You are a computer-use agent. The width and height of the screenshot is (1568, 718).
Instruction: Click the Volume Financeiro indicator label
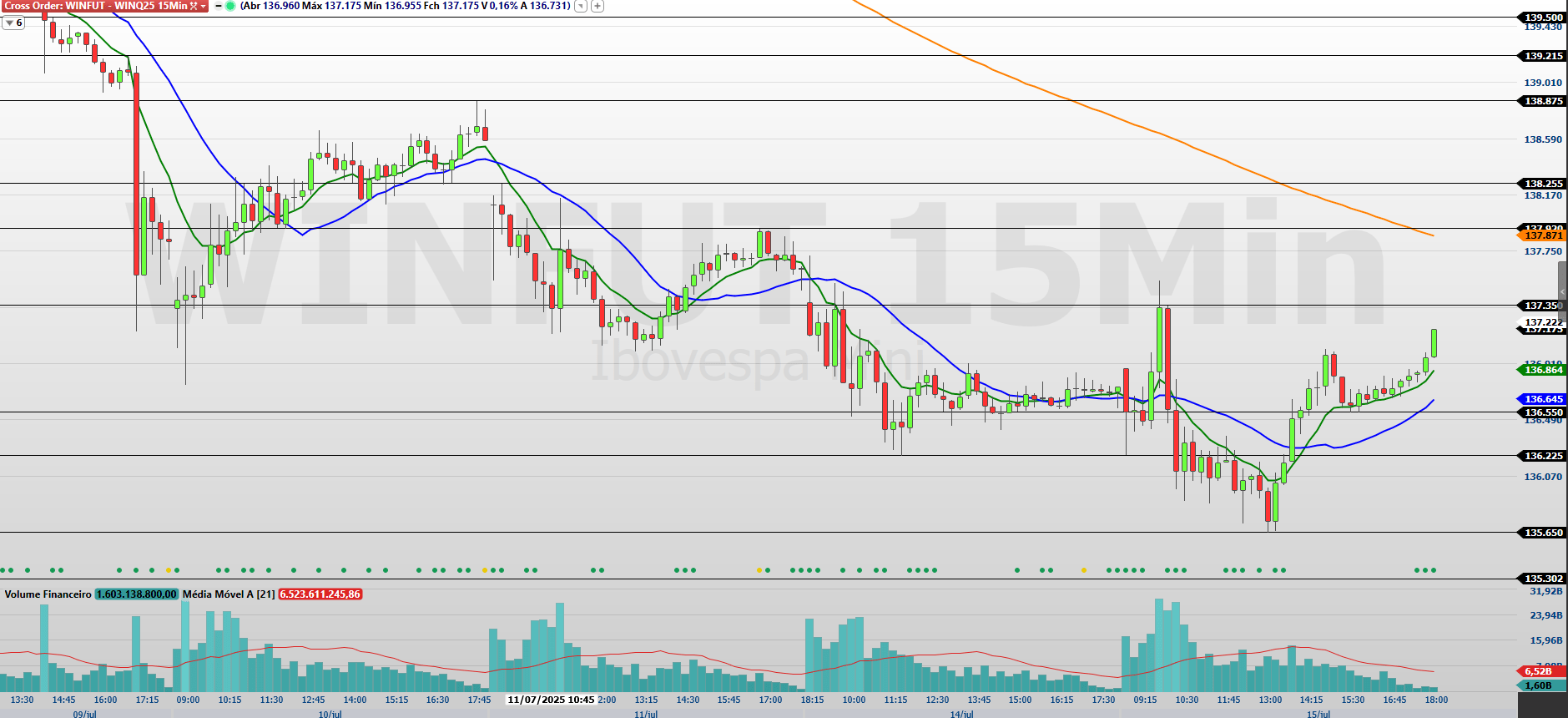pyautogui.click(x=48, y=594)
